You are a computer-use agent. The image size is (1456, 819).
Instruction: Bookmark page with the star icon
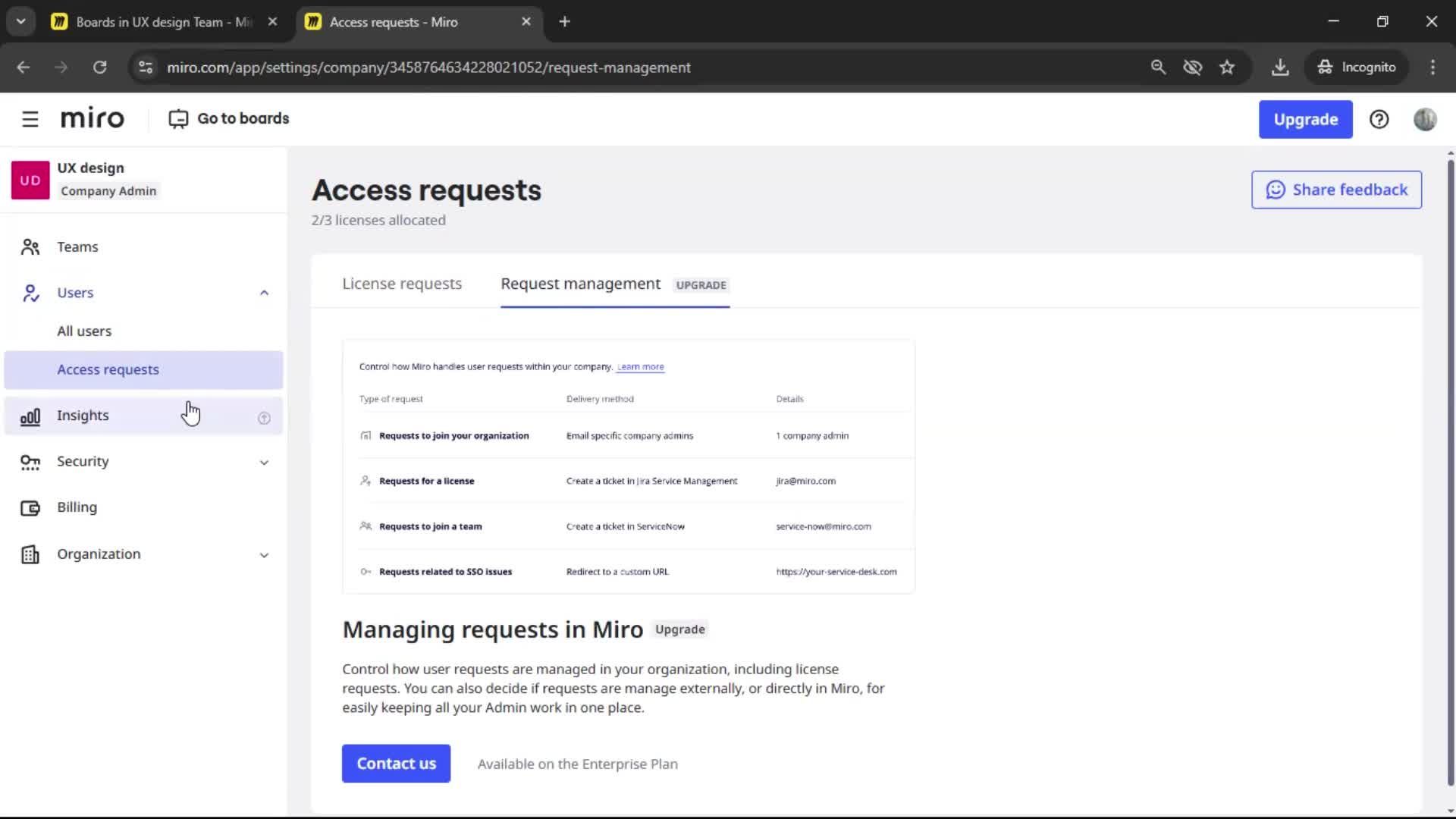pos(1227,67)
